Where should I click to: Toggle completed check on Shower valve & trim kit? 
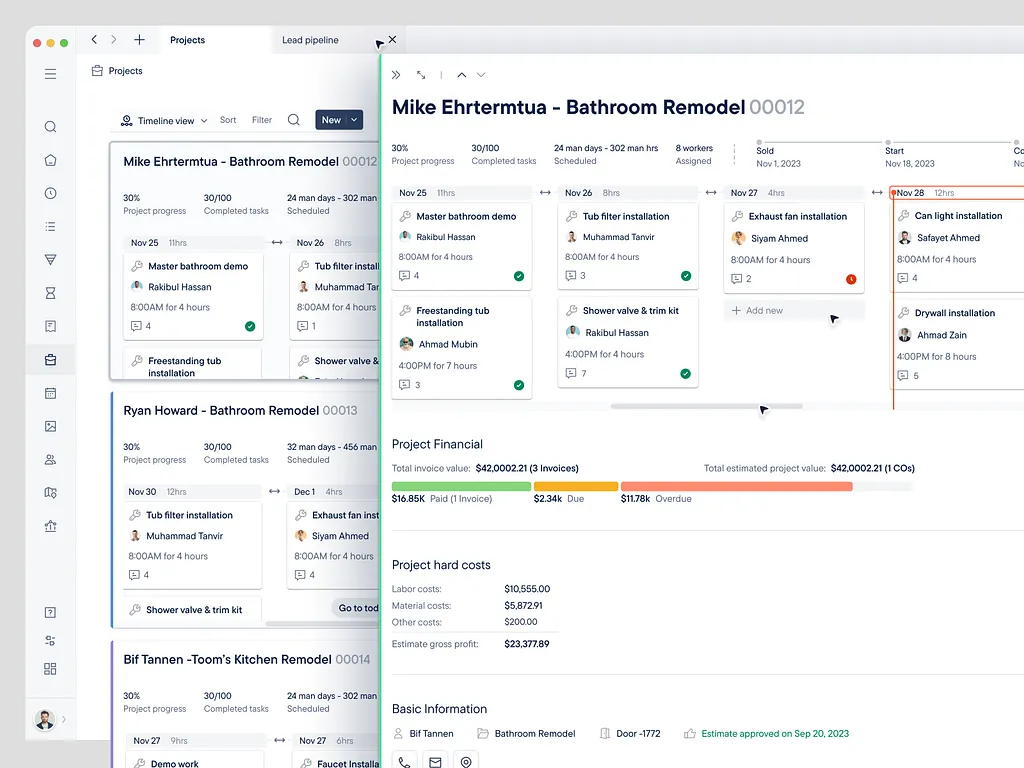(x=685, y=374)
